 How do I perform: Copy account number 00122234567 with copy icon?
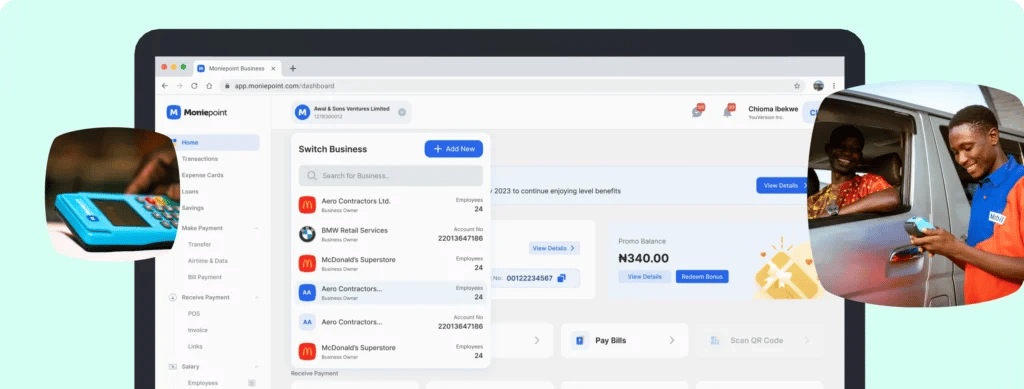(561, 278)
